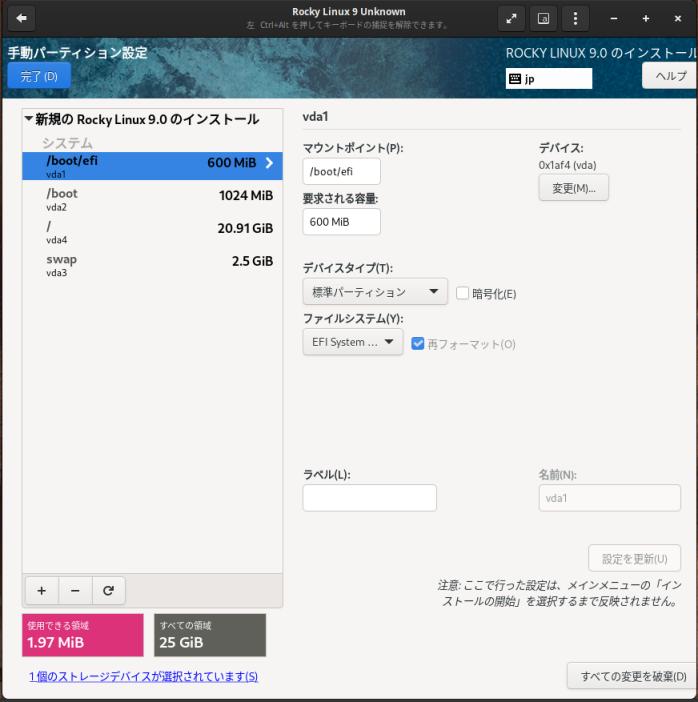698x702 pixels.
Task: Click the システム group heading
Action: point(67,143)
